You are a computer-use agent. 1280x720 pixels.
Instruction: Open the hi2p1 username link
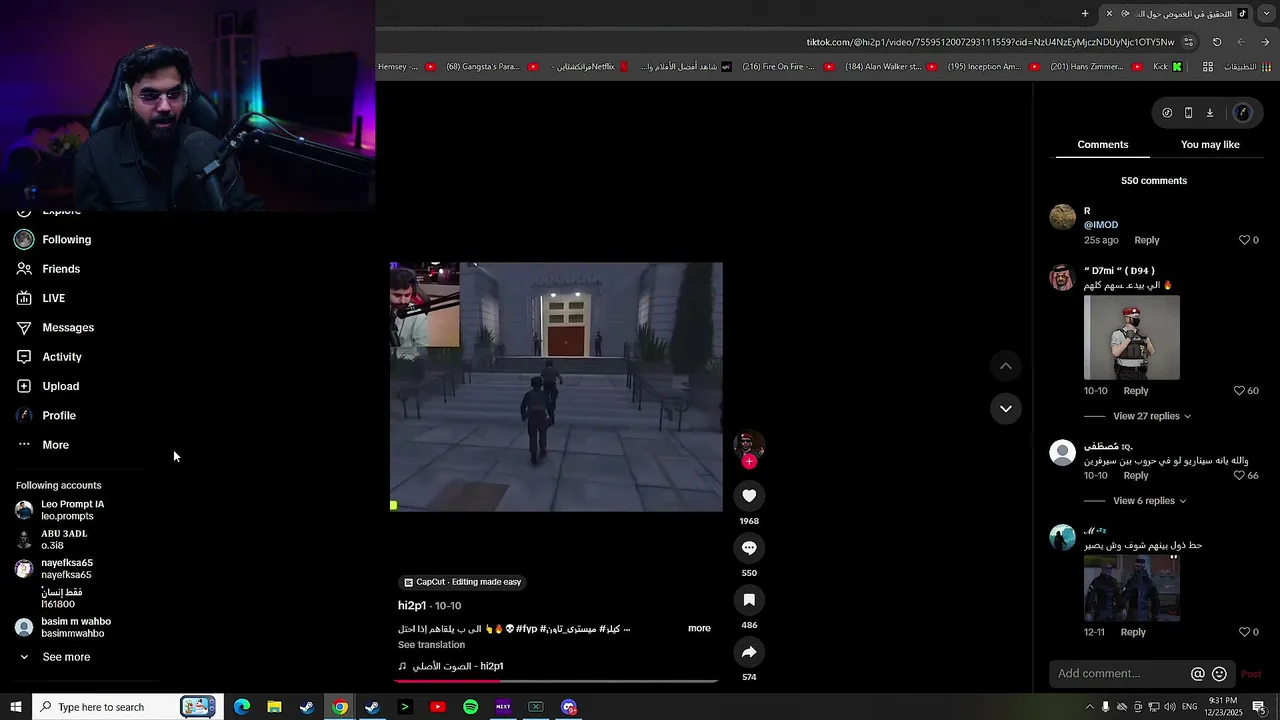412,606
